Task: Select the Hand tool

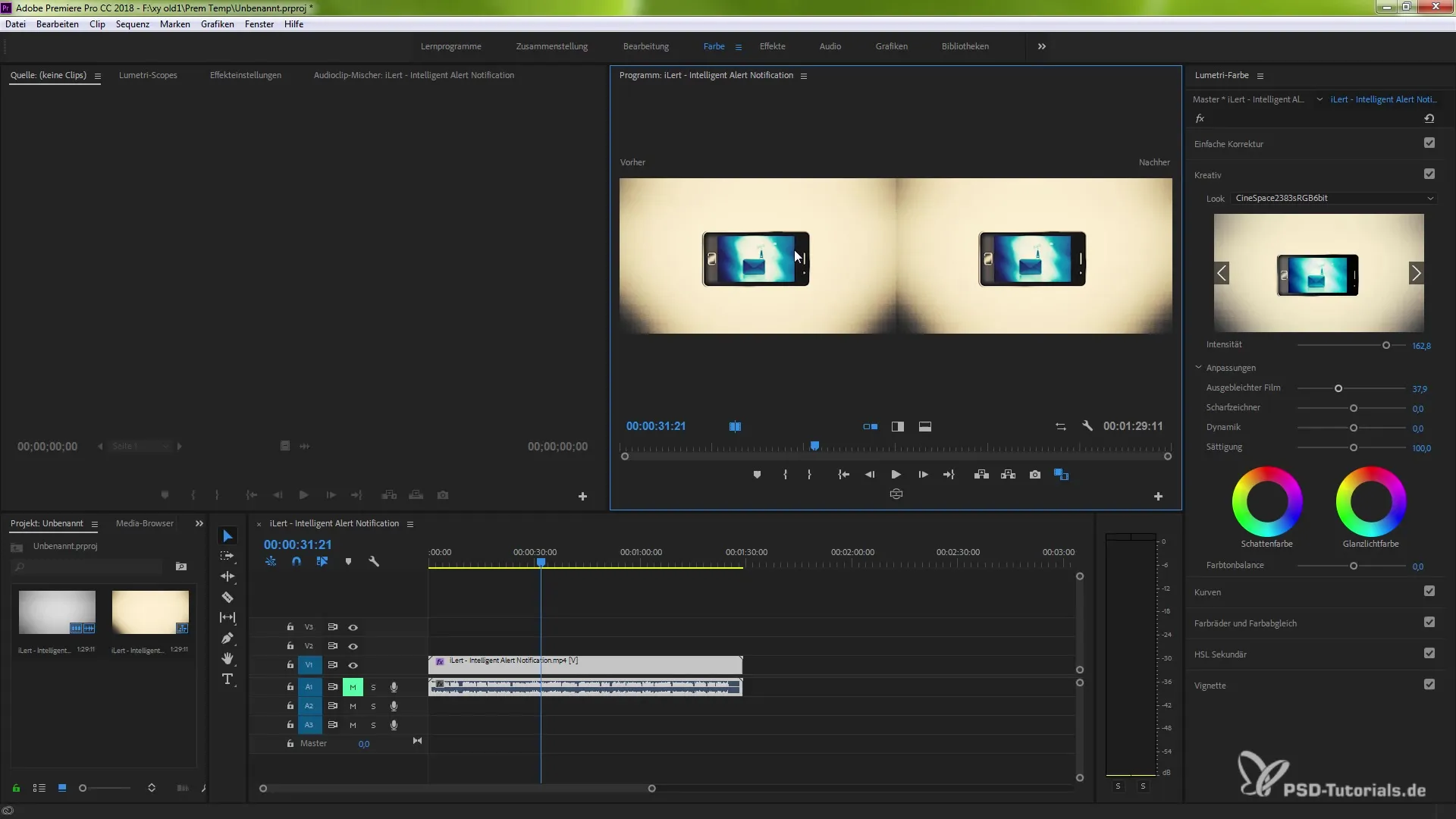Action: pos(227,658)
